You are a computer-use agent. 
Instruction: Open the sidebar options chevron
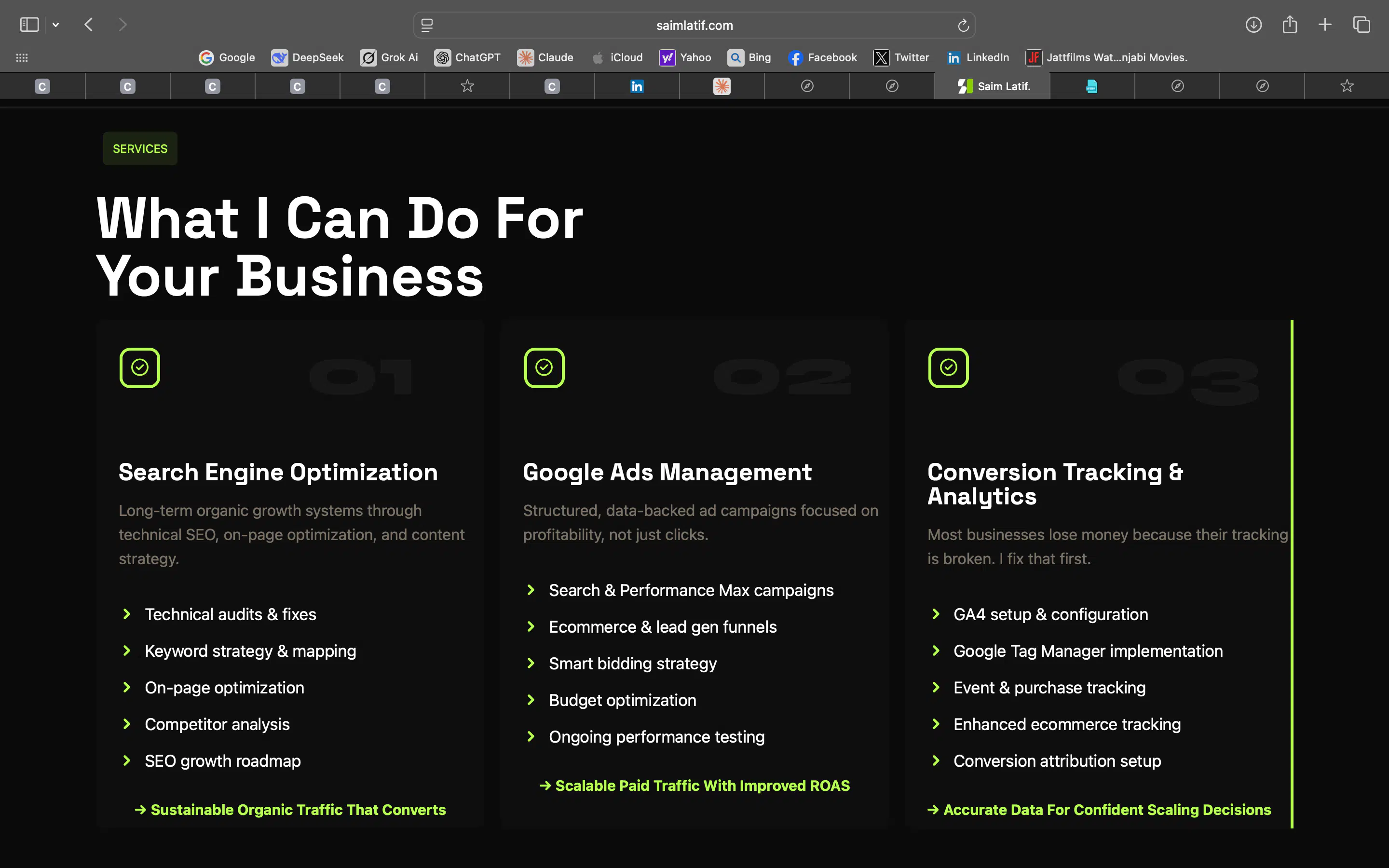55,25
